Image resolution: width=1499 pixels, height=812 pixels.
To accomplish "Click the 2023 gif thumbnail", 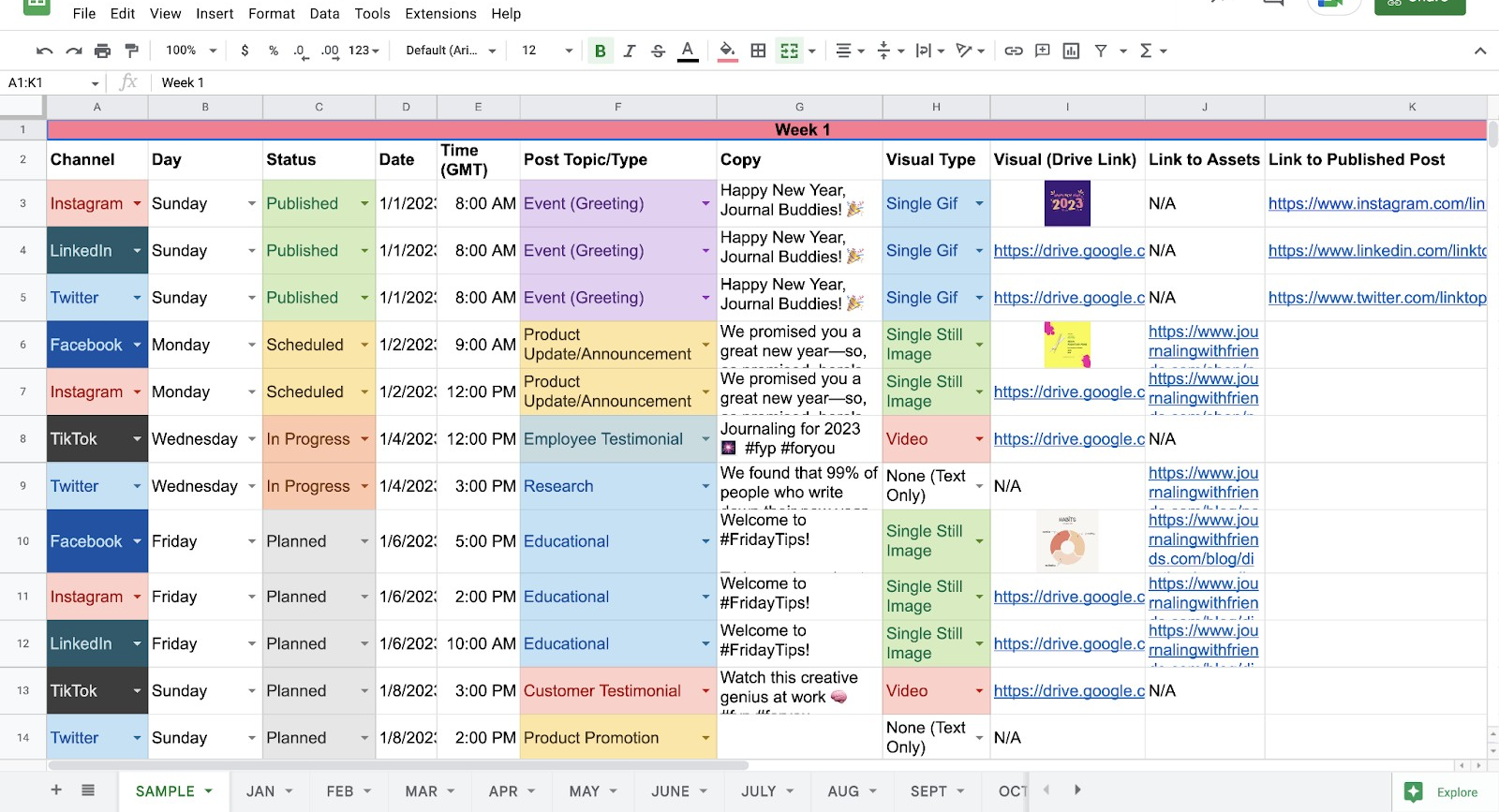I will (1067, 203).
